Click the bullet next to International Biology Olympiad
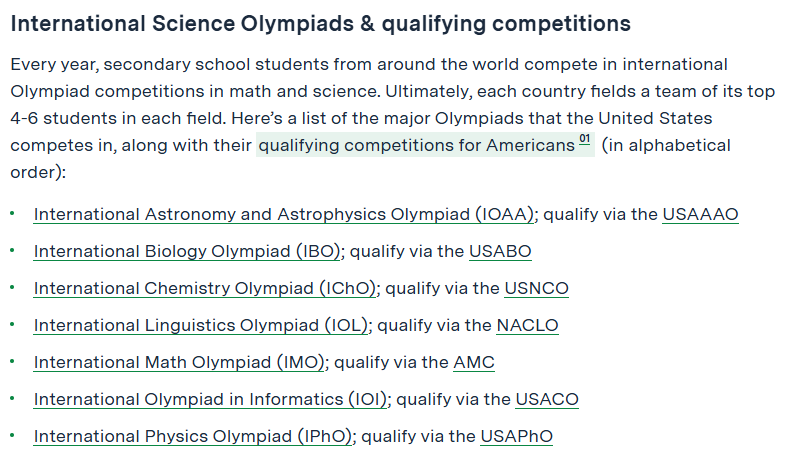 coord(12,251)
